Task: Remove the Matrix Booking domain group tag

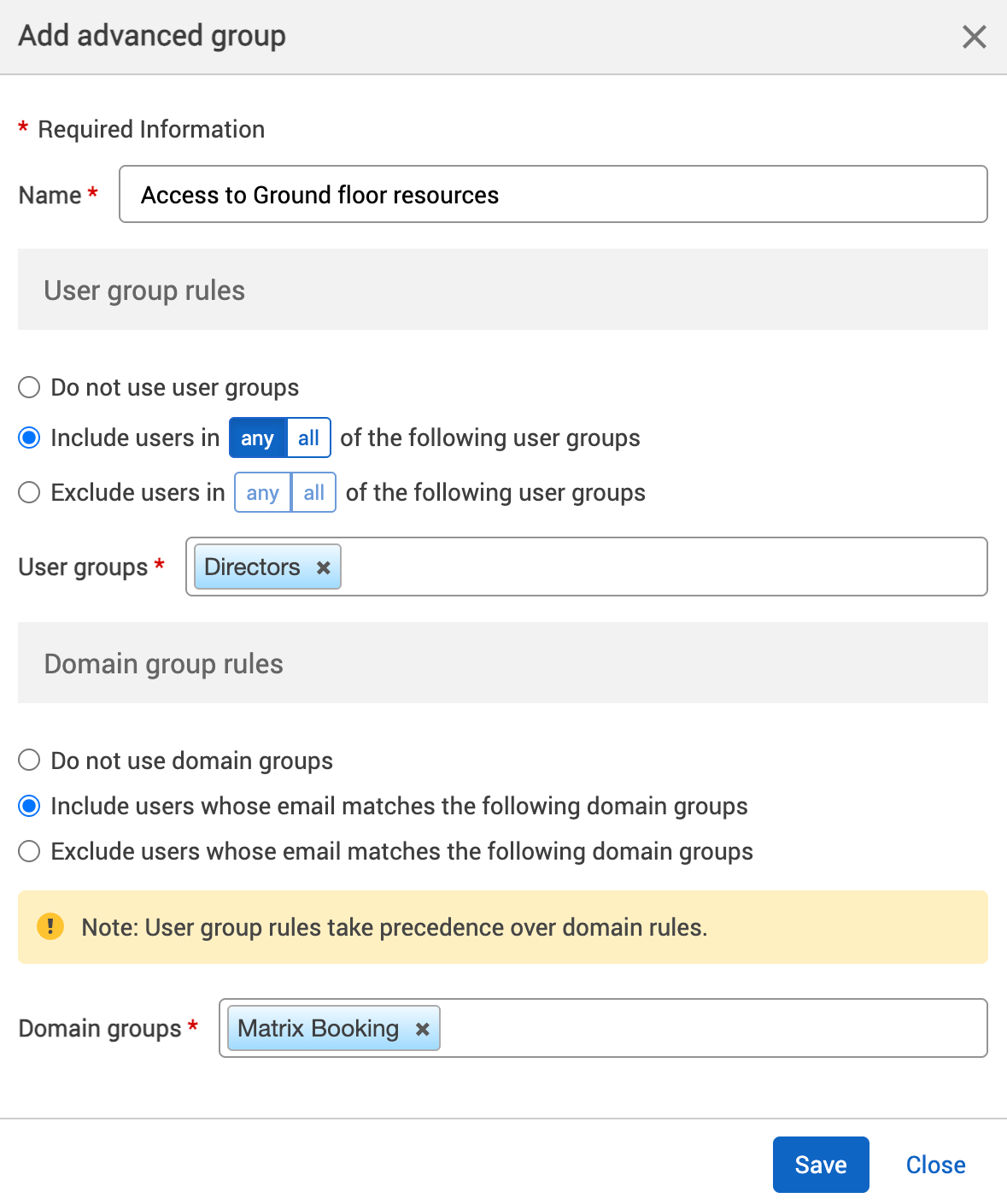Action: pyautogui.click(x=422, y=1028)
